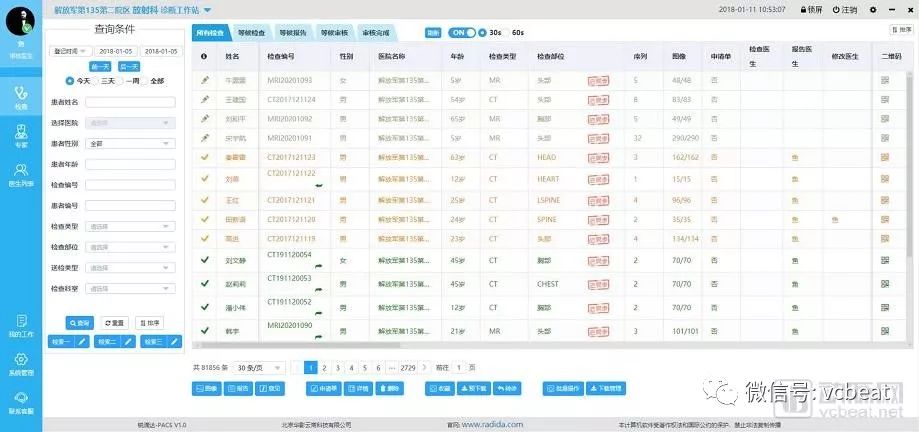Click the red stamp in the LSPINE row
Viewport: 919px width, 432px height.
click(598, 200)
